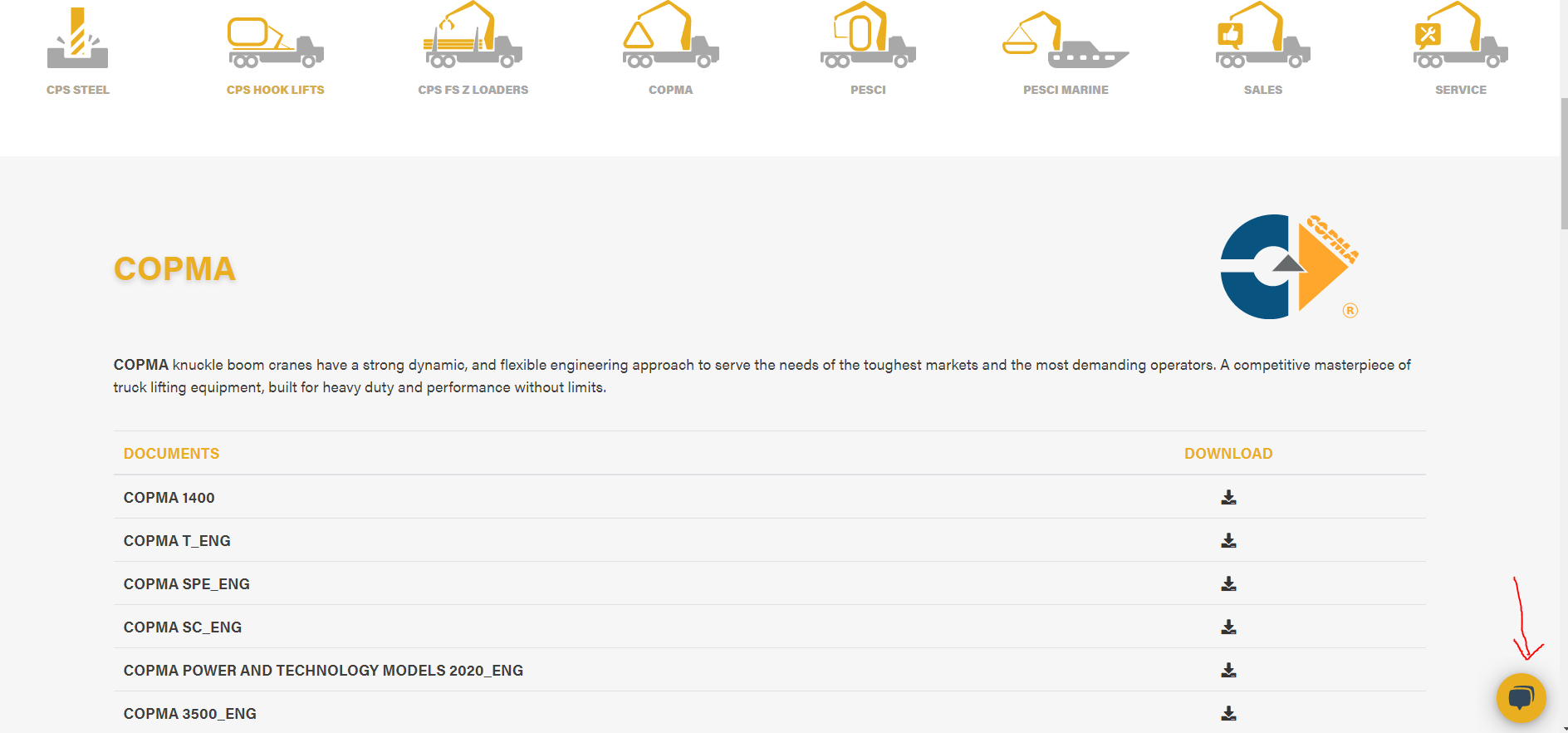
Task: Click the page vertical scrollbar thumb
Action: coord(1564,163)
